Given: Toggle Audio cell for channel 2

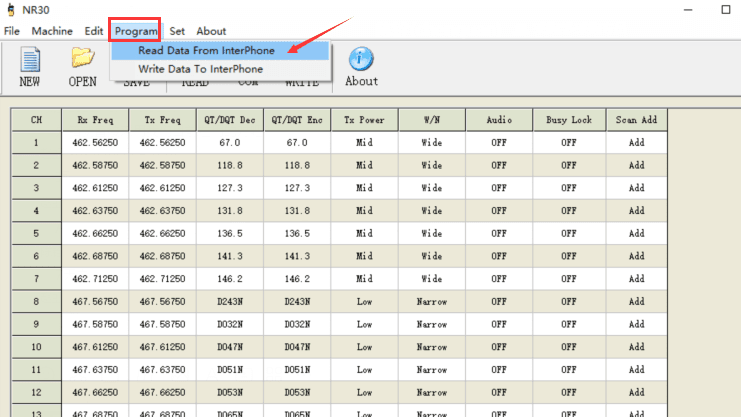Looking at the screenshot, I should pos(498,165).
